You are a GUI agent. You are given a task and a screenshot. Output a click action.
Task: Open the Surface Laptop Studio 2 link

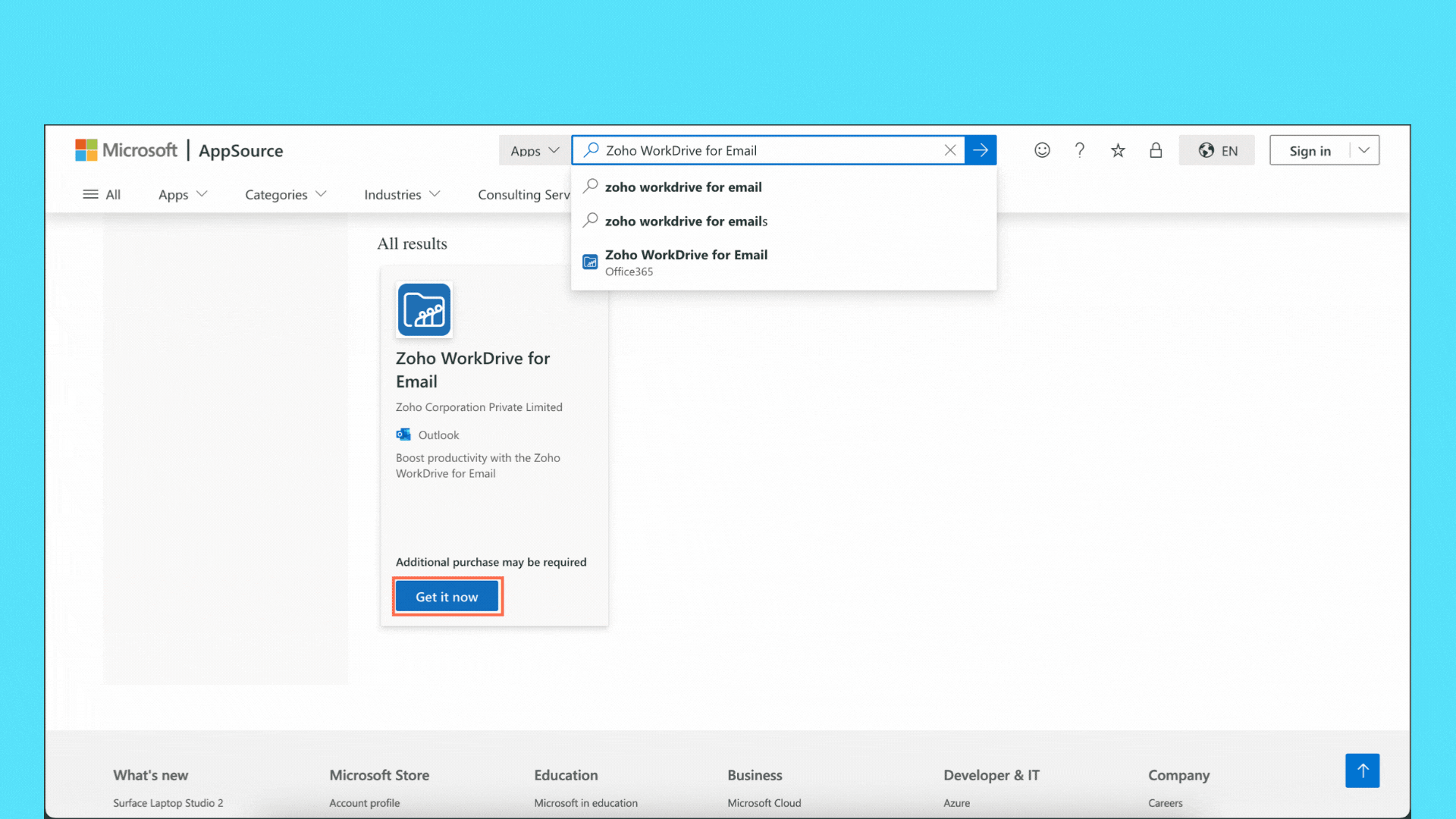coord(168,803)
